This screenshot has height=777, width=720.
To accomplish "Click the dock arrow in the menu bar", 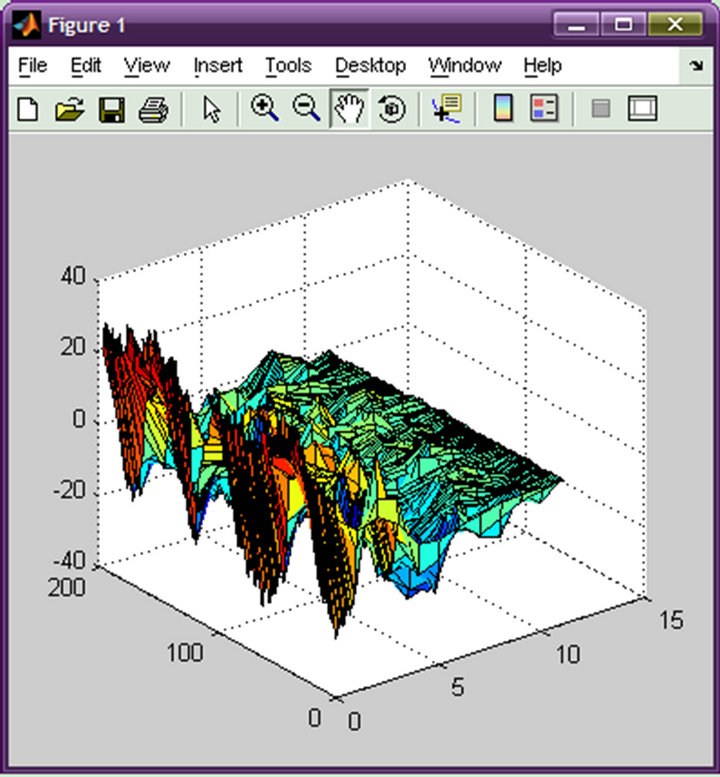I will pos(696,66).
